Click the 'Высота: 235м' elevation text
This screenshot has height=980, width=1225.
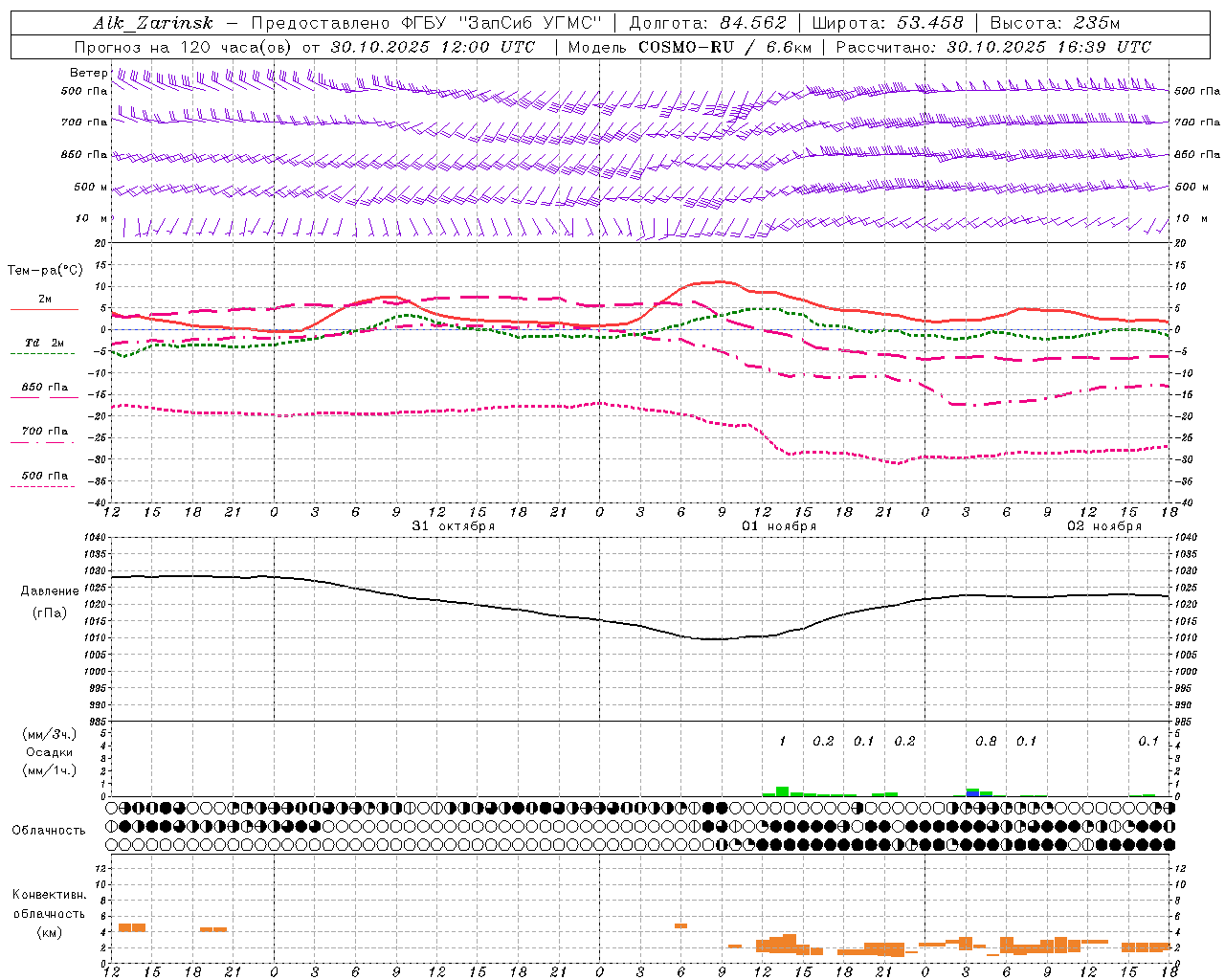click(x=1055, y=23)
